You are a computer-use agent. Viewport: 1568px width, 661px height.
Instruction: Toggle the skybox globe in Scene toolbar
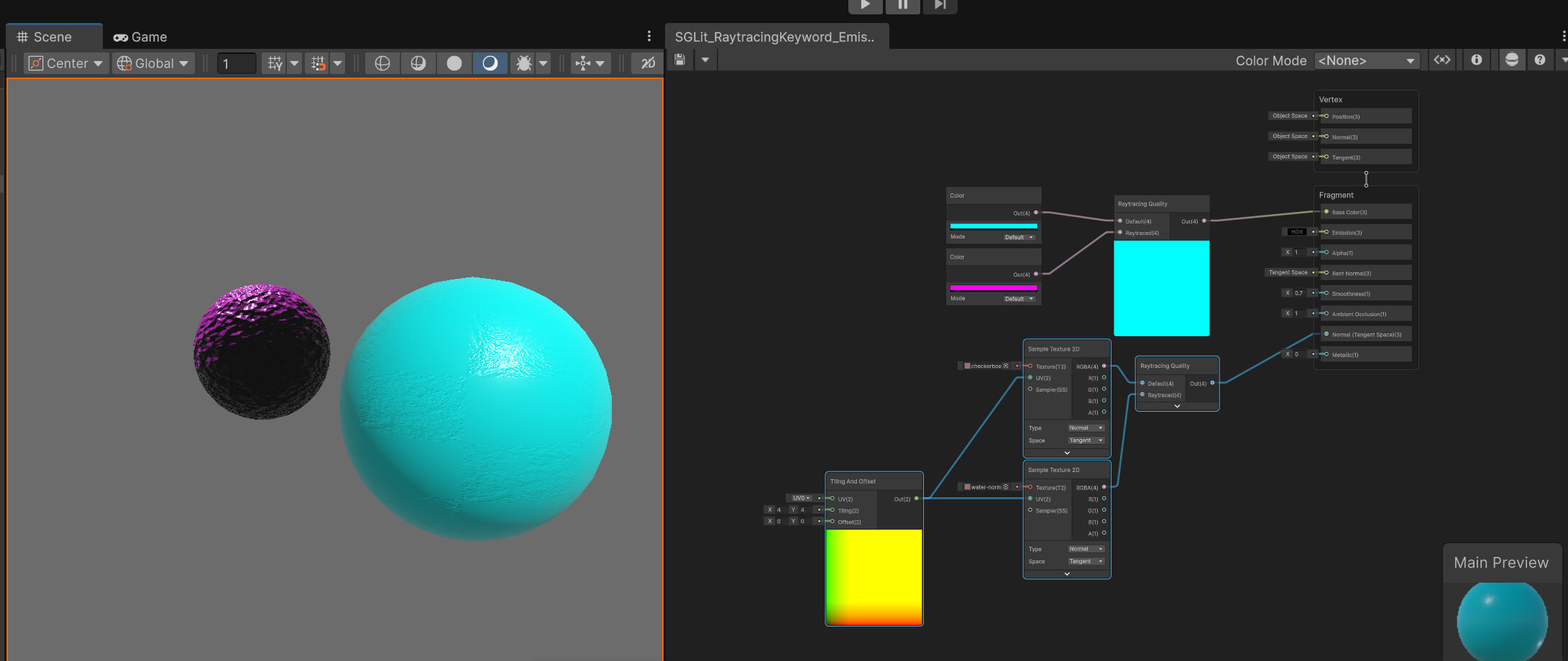click(x=382, y=63)
